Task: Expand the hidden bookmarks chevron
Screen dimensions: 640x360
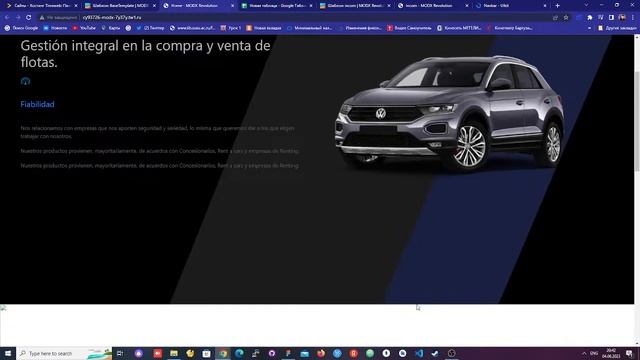Action: pyautogui.click(x=589, y=28)
